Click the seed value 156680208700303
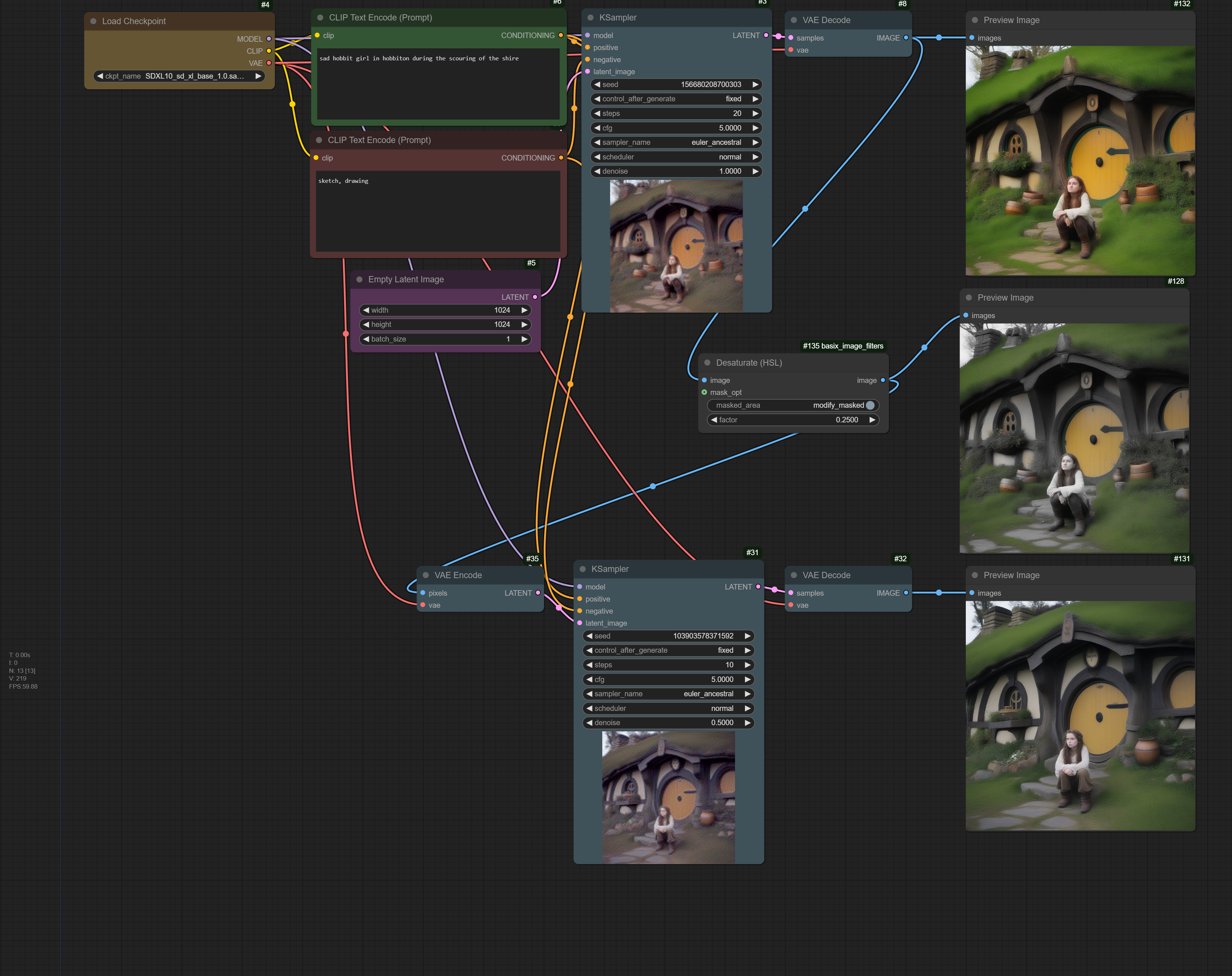Image resolution: width=1232 pixels, height=976 pixels. [x=711, y=84]
